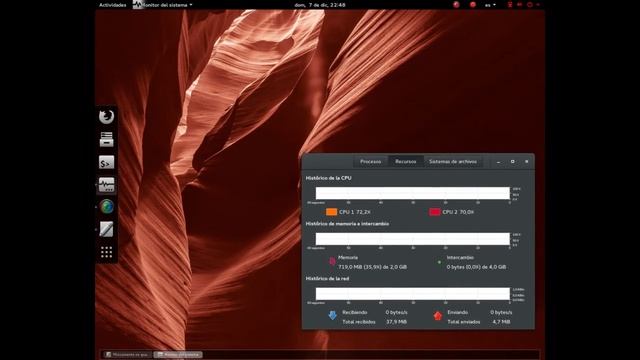Open the first red tray indicator left of es
Image resolution: width=640 pixels, height=360 pixels.
456,5
